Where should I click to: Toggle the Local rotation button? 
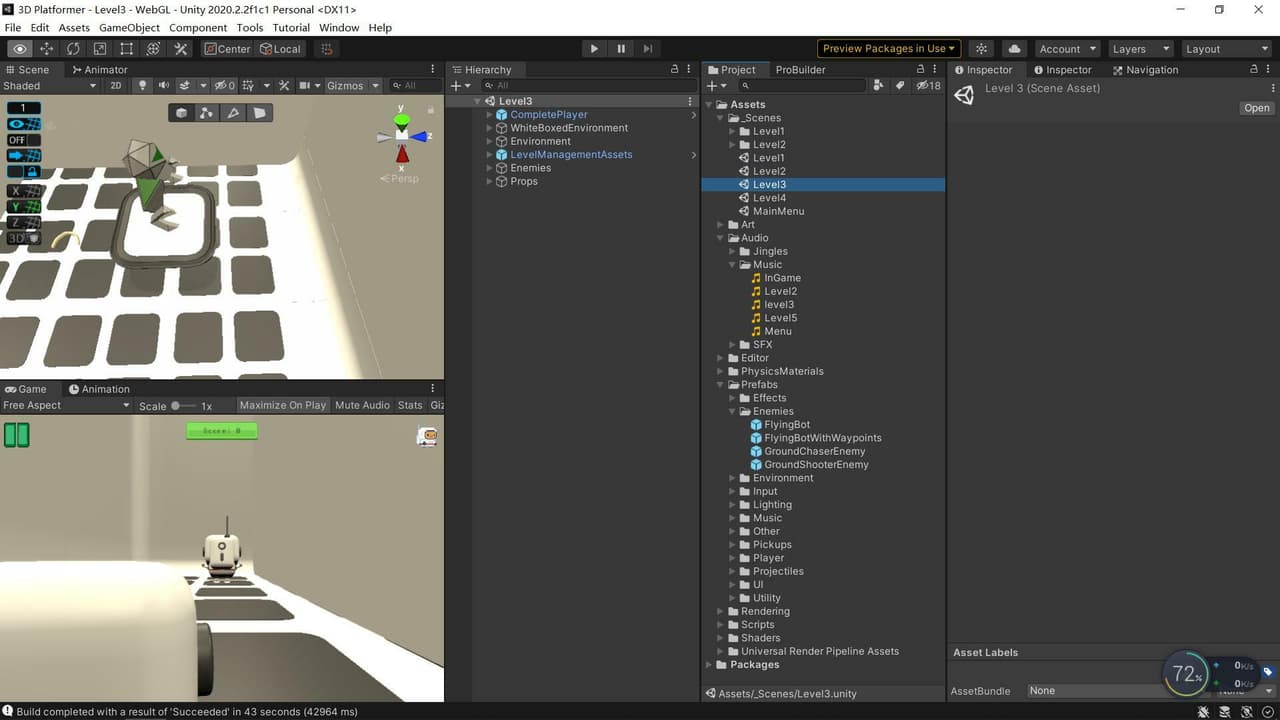(x=281, y=48)
